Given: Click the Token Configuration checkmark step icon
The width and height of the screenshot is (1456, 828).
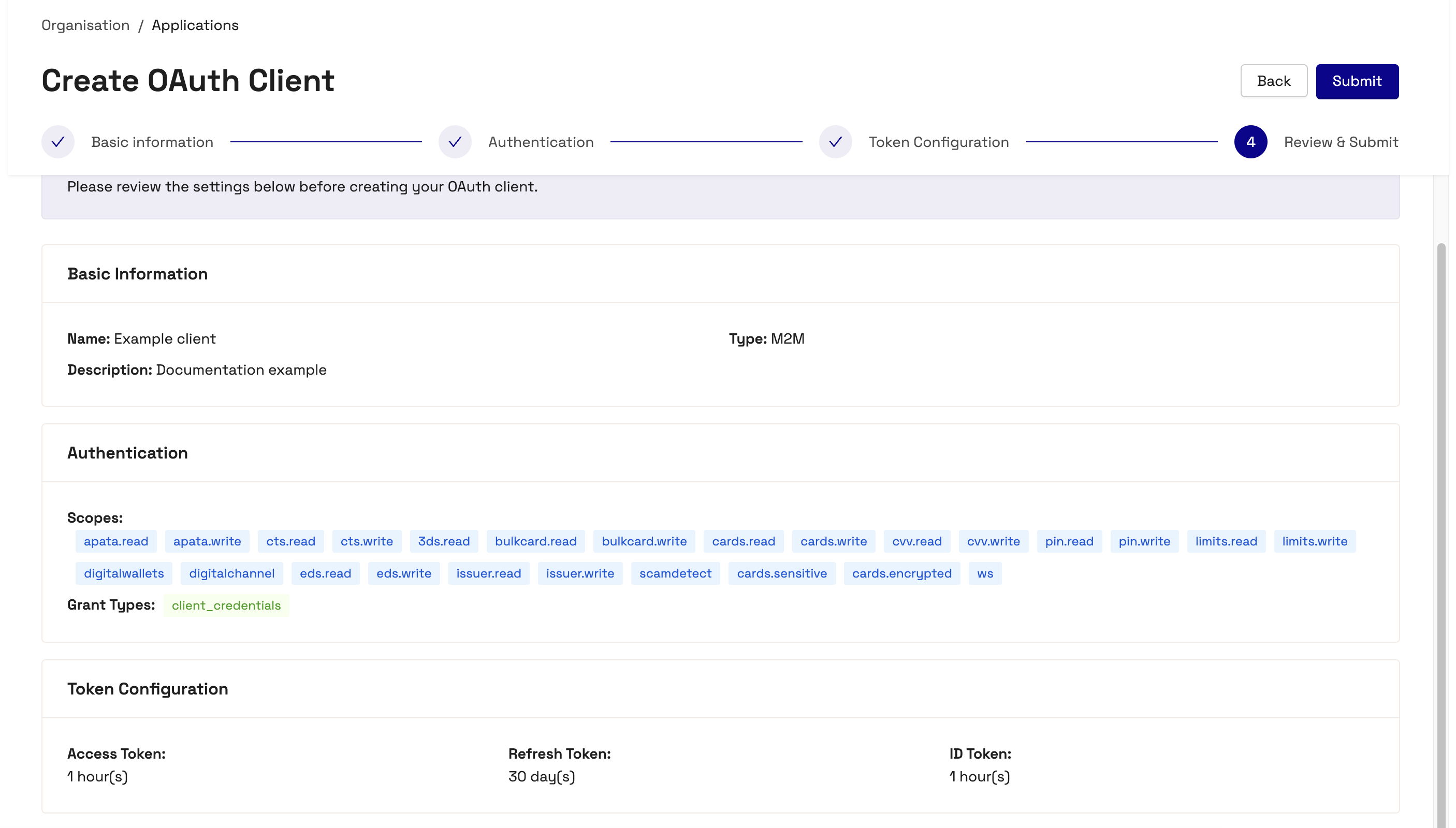Looking at the screenshot, I should tap(835, 142).
